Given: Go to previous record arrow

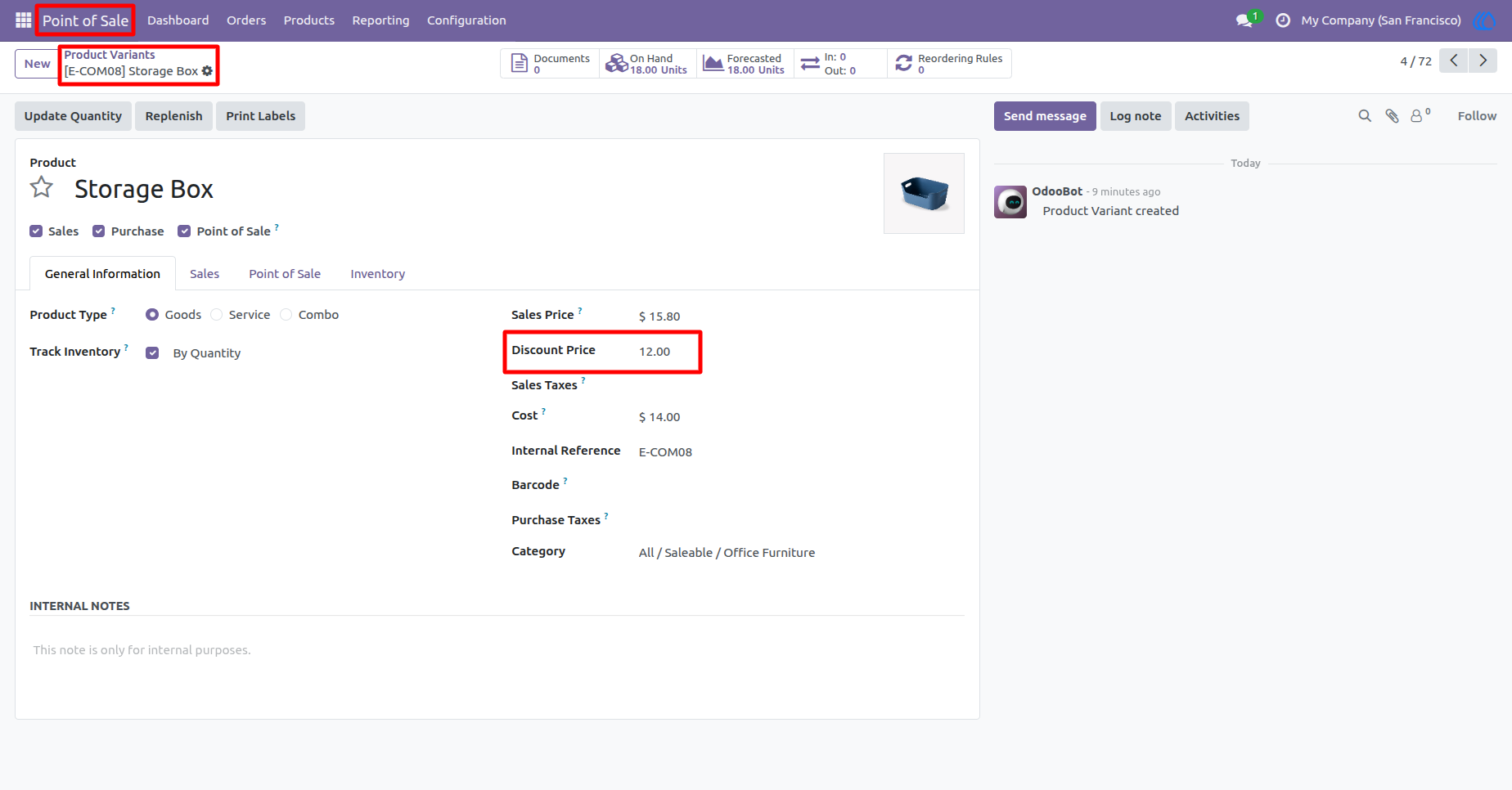Looking at the screenshot, I should point(1453,61).
